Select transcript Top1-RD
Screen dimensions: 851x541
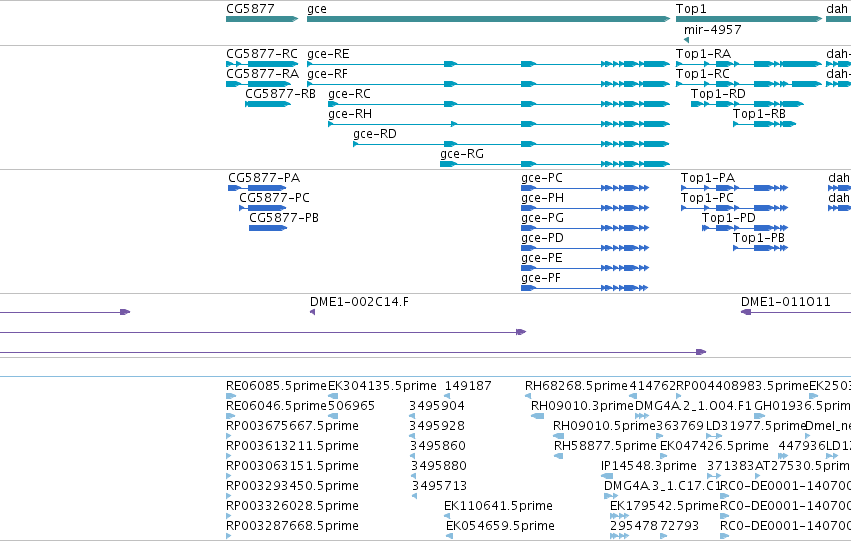tap(747, 104)
